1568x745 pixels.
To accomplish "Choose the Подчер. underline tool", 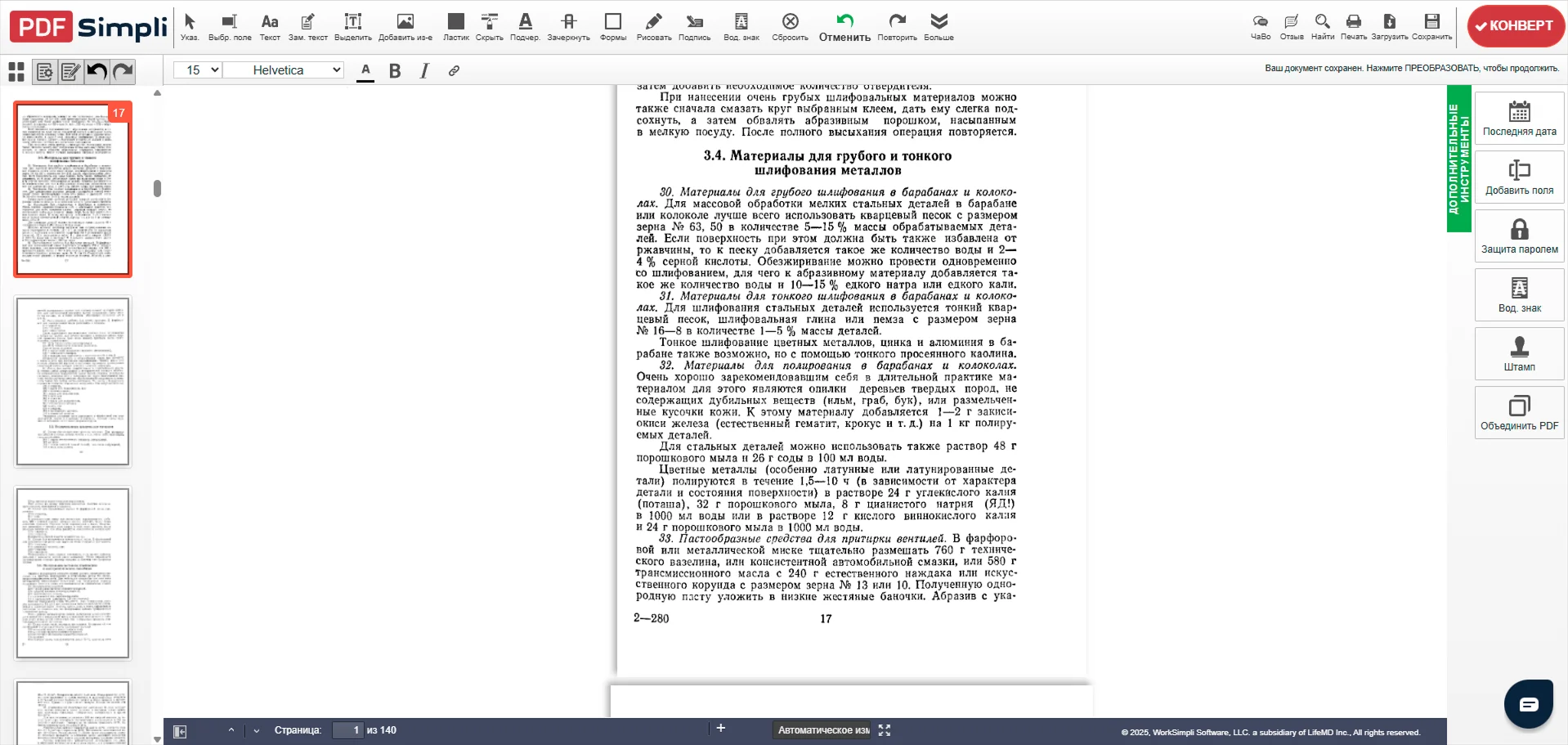I will (525, 26).
